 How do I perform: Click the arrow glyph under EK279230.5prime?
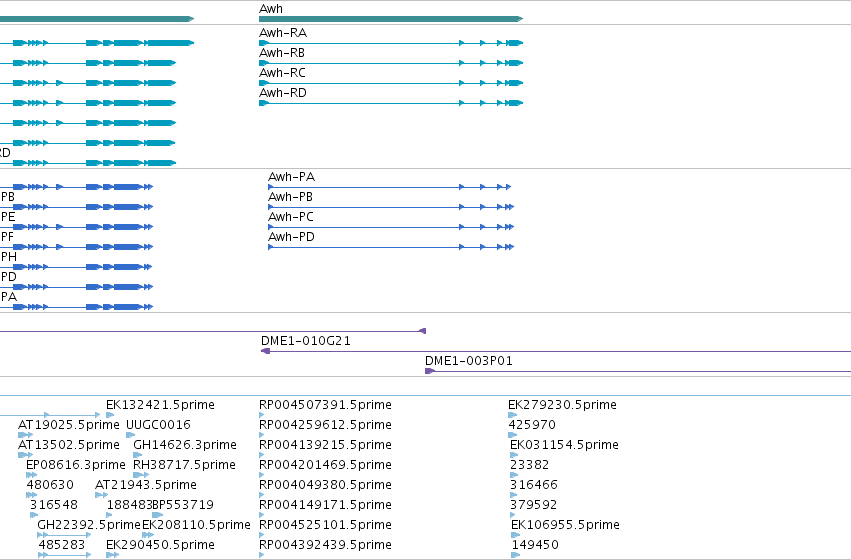(x=512, y=415)
